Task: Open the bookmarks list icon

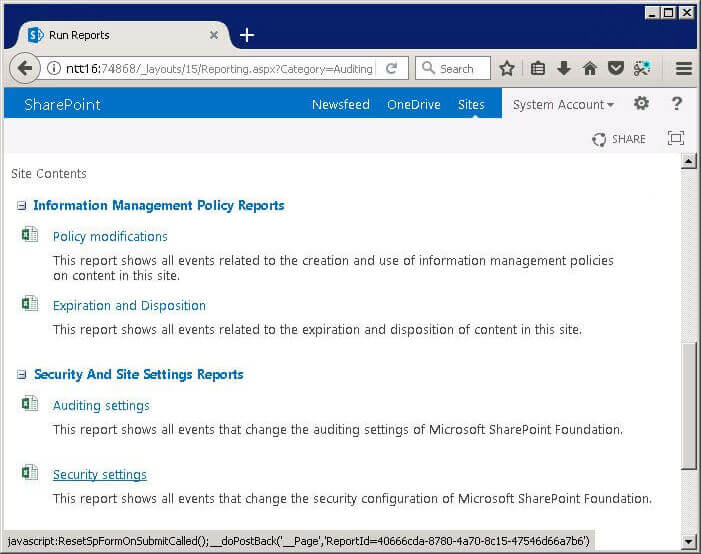Action: [x=537, y=68]
